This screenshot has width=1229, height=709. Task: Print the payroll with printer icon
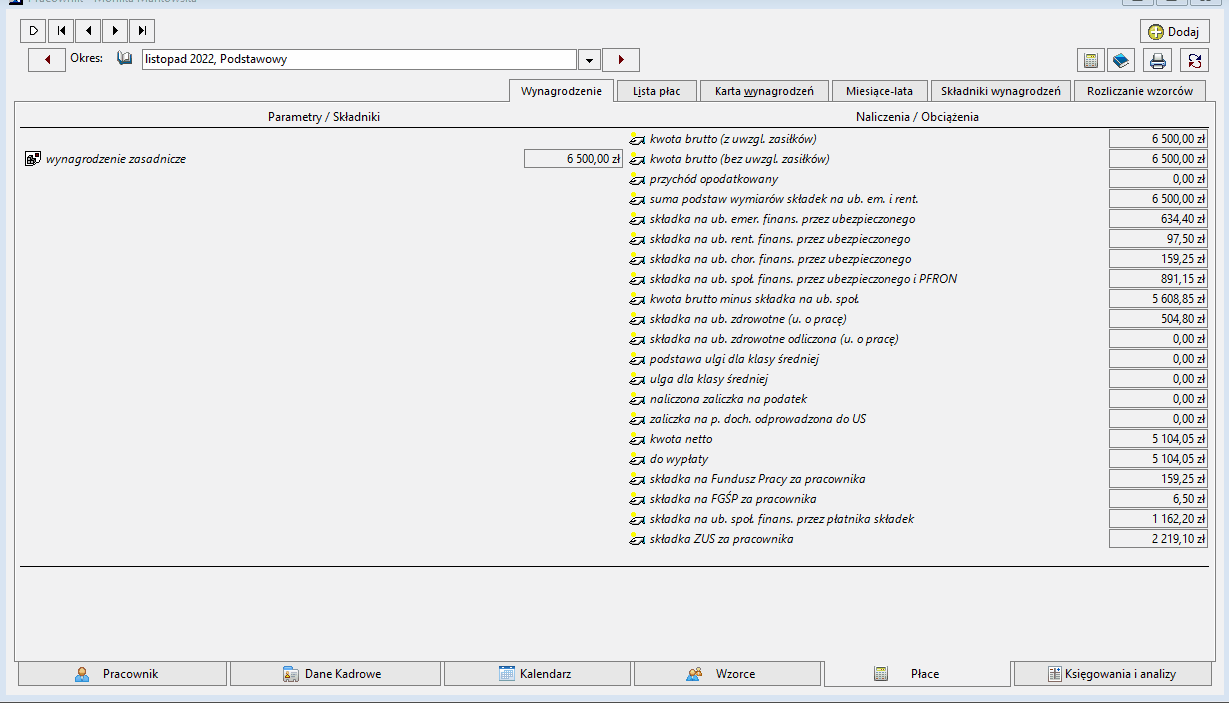[1158, 60]
